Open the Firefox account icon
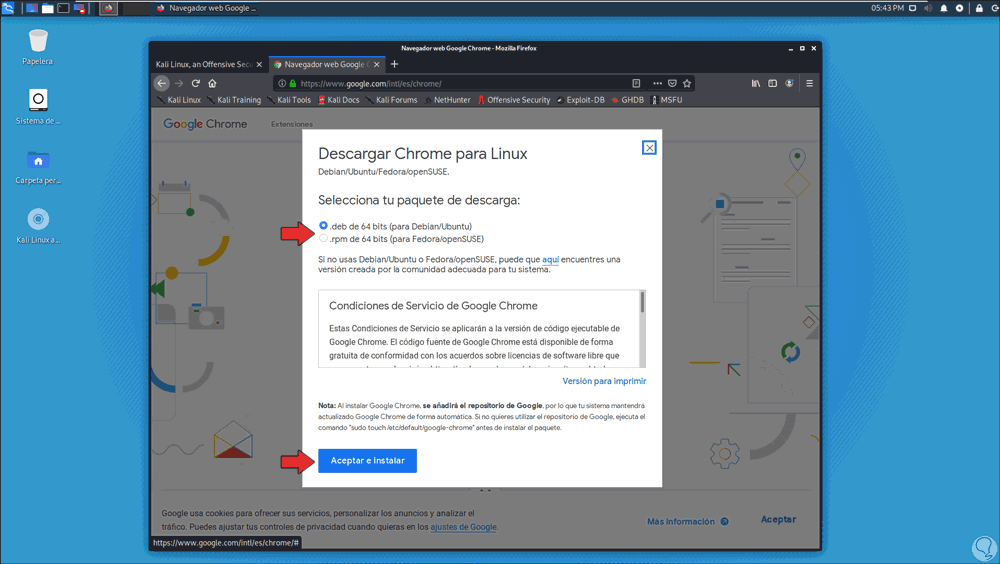Viewport: 1000px width, 564px height. (790, 84)
